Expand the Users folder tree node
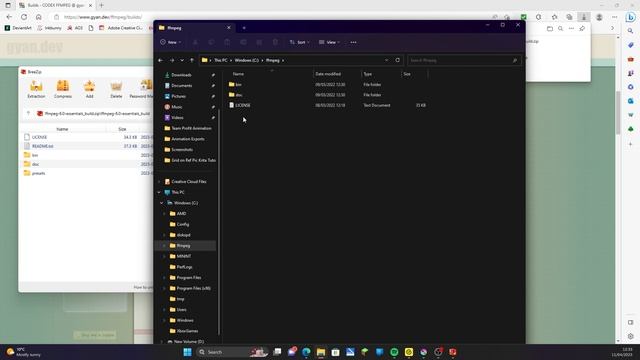 164,310
